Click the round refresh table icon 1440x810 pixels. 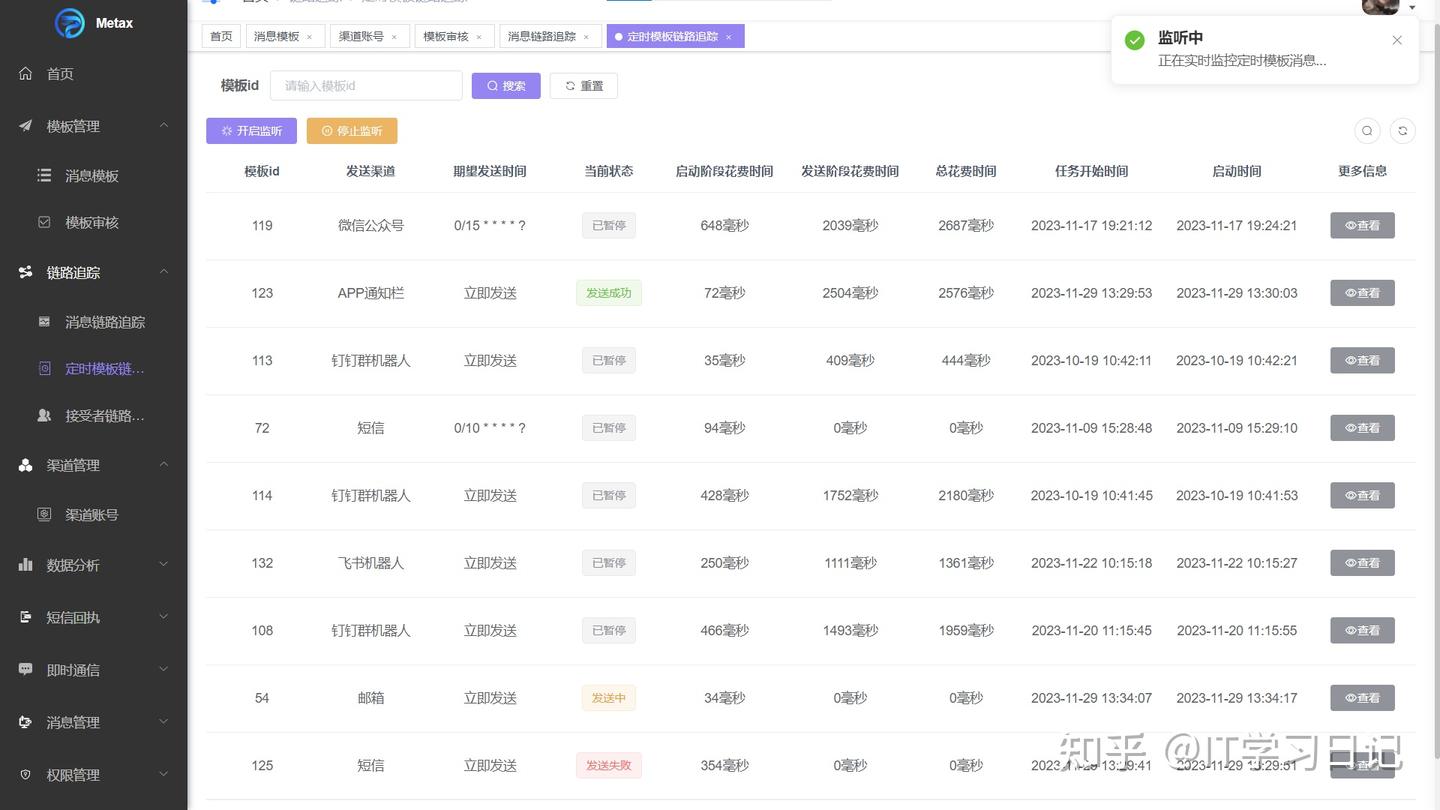point(1403,131)
